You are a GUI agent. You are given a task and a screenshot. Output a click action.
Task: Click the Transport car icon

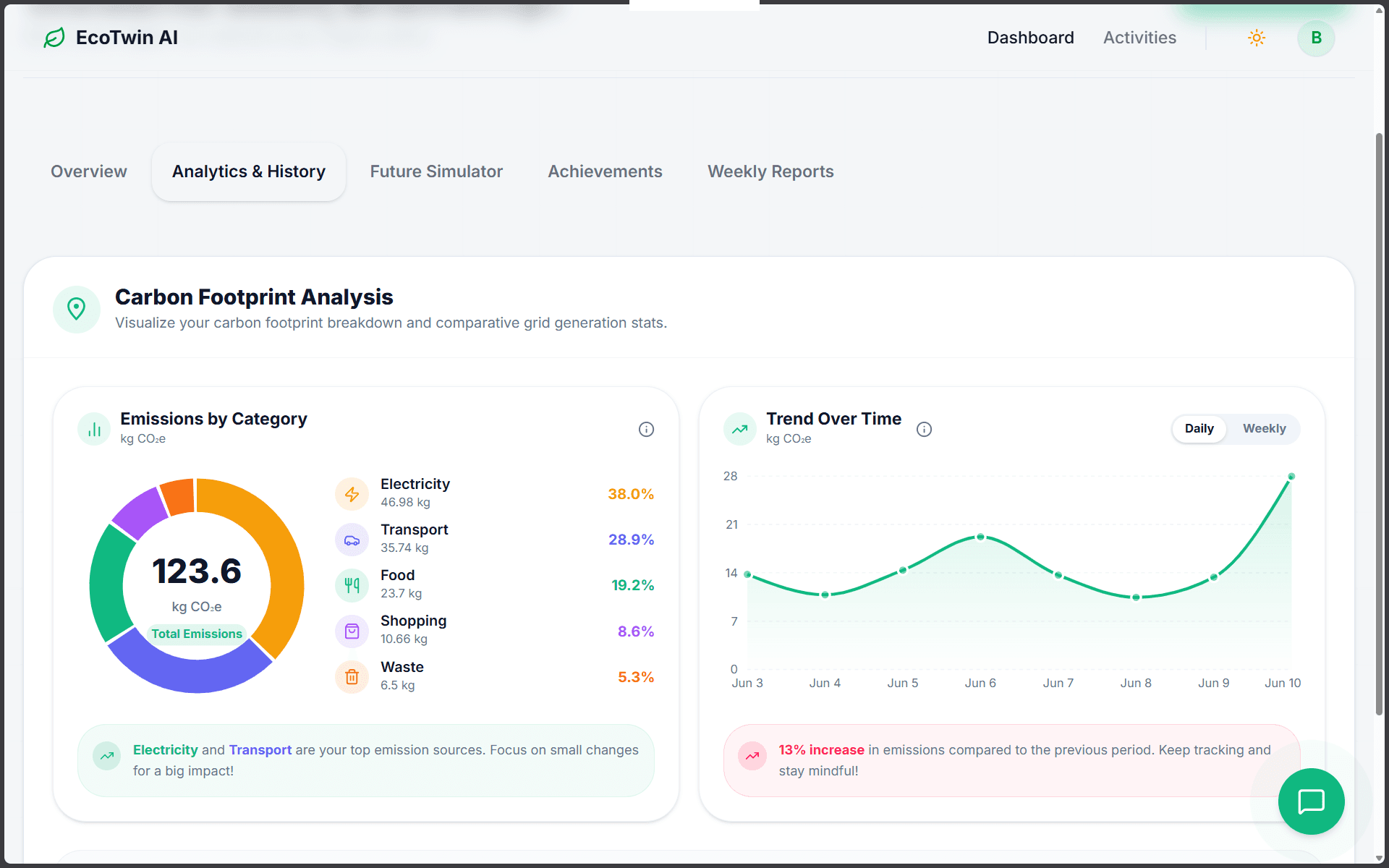click(x=352, y=540)
